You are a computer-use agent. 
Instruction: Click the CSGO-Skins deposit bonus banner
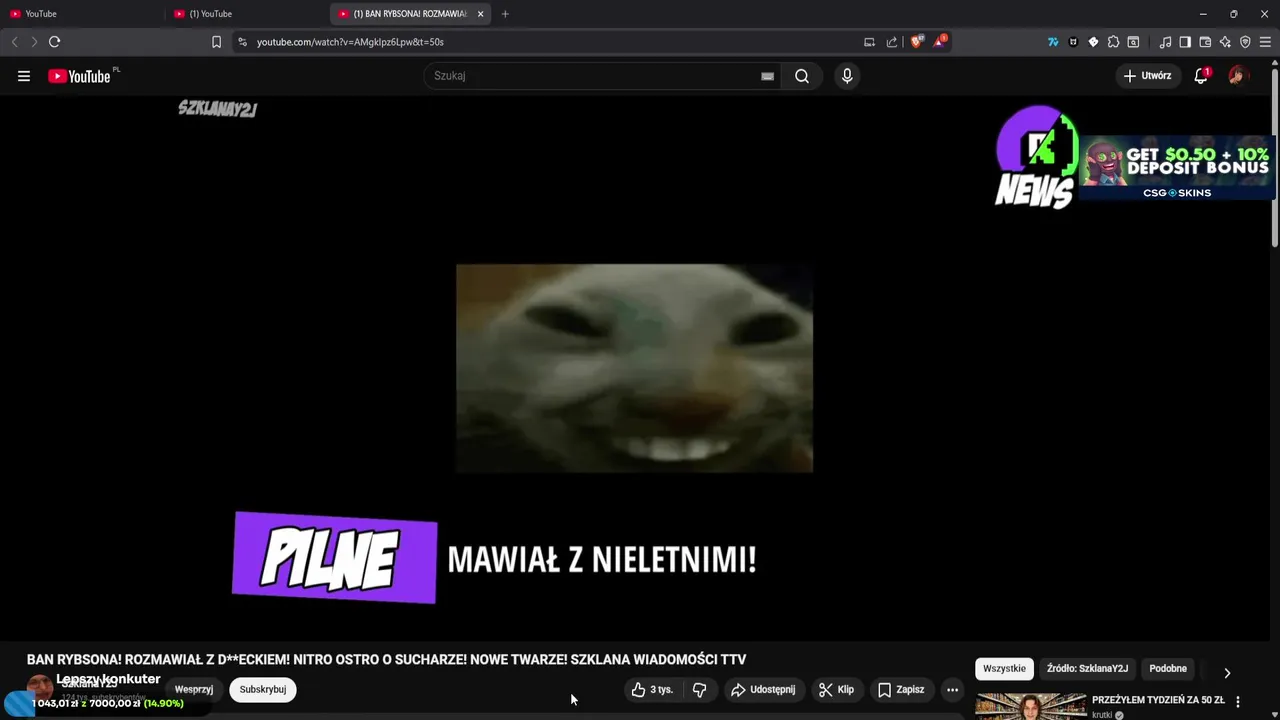1177,167
